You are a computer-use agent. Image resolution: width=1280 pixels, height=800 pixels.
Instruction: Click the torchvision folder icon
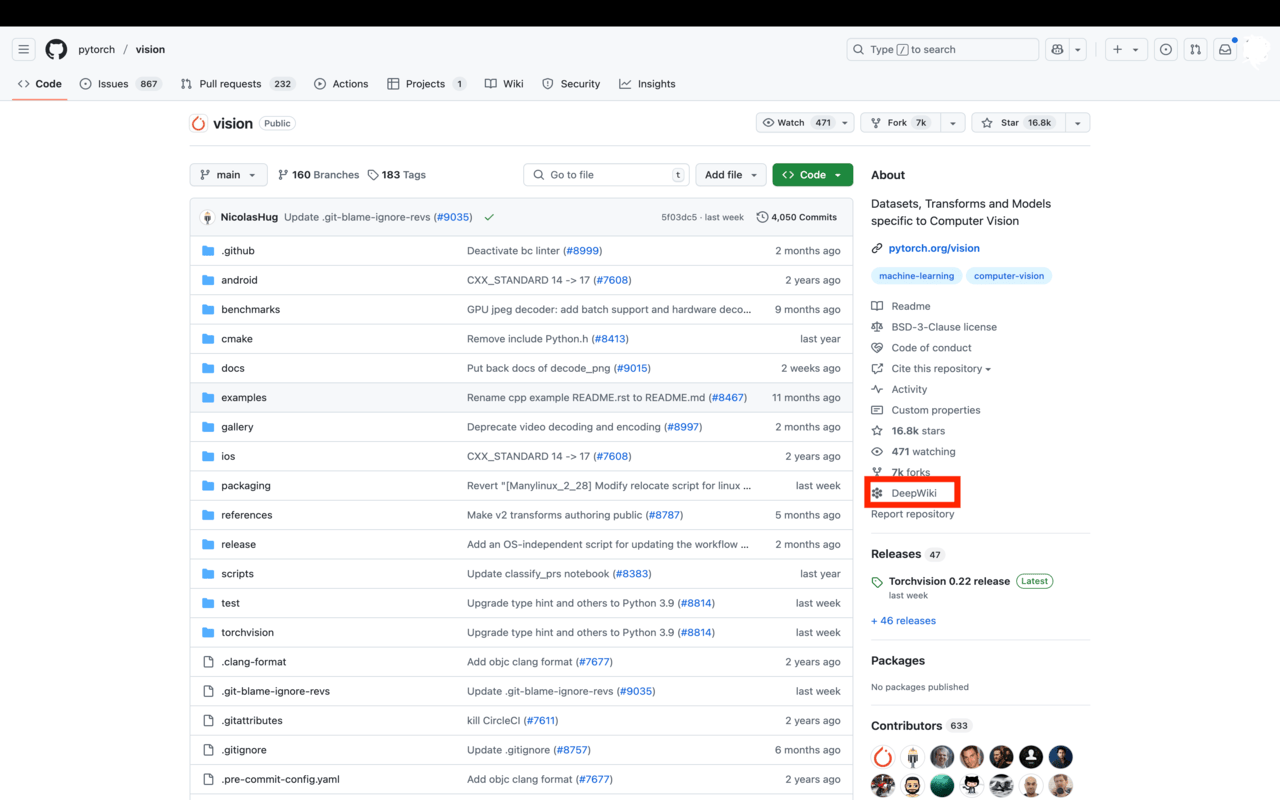click(x=208, y=632)
